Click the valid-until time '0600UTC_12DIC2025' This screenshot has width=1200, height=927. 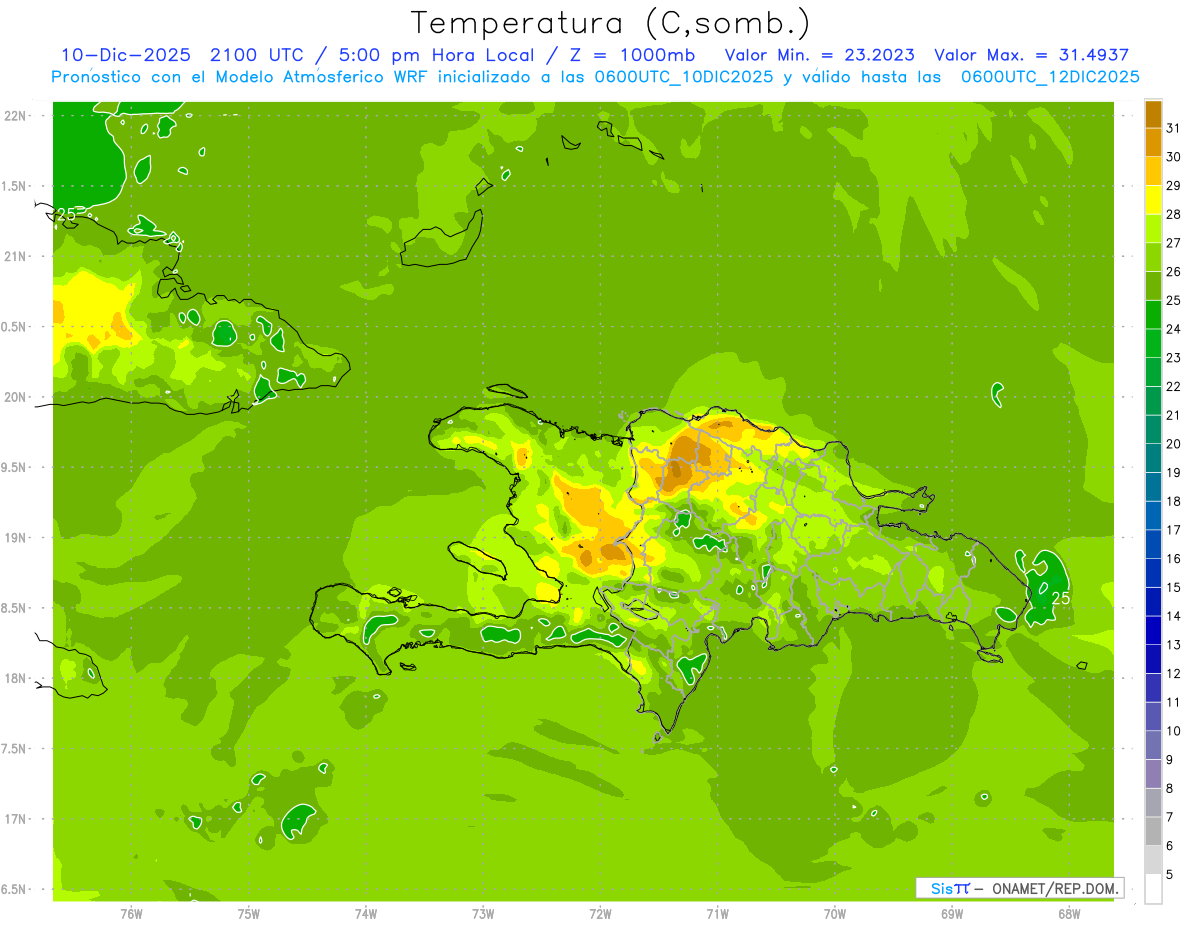click(1050, 77)
